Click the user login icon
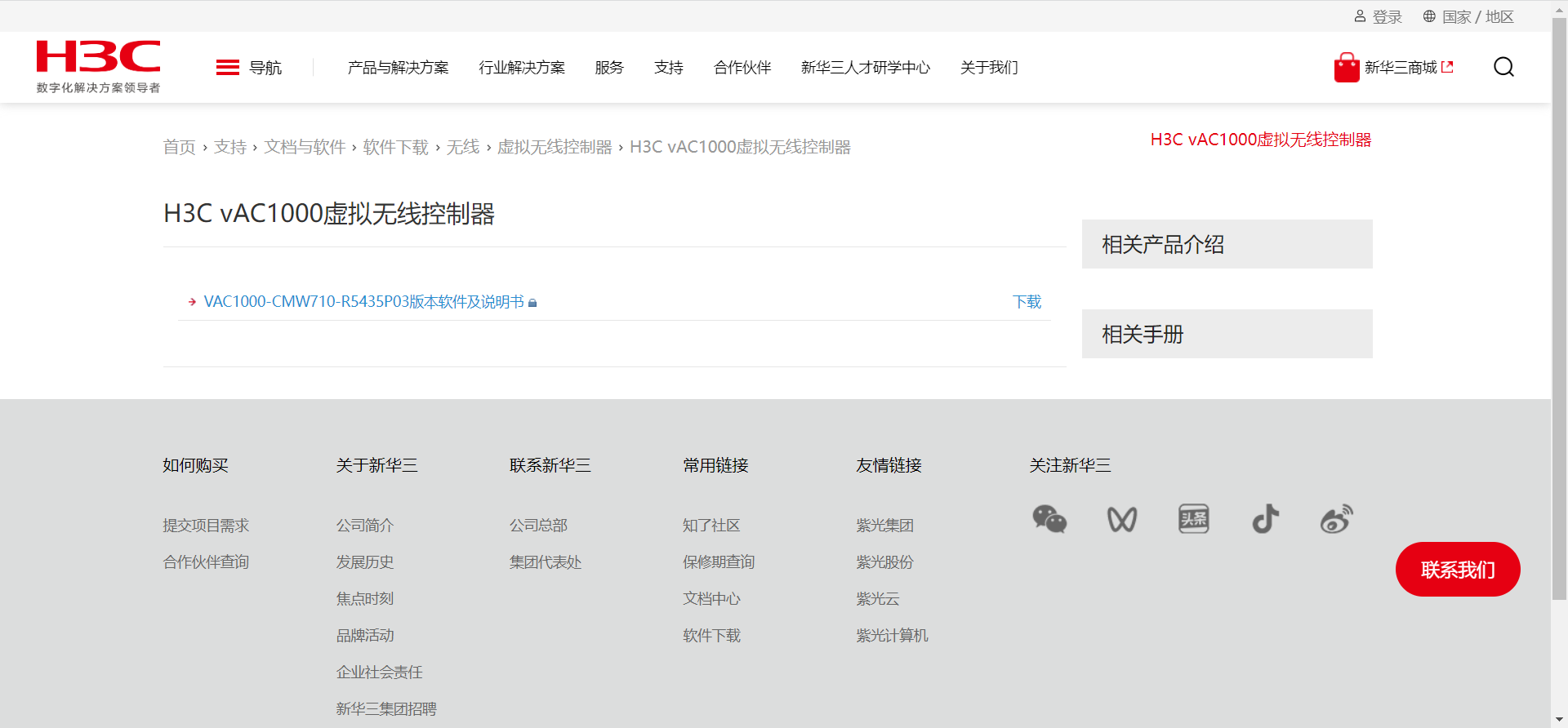The height and width of the screenshot is (728, 1568). [1360, 16]
